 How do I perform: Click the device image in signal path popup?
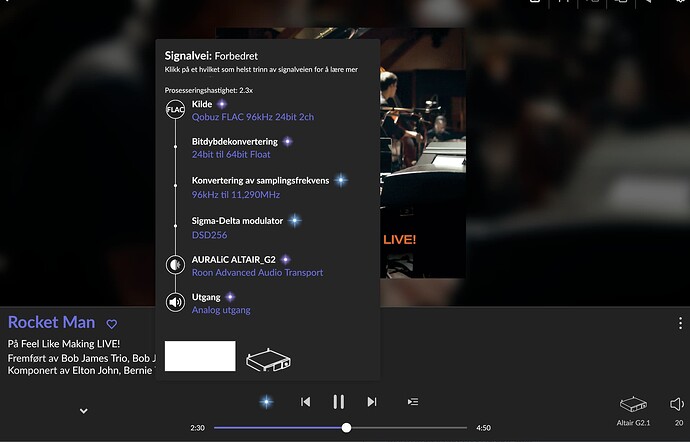pyautogui.click(x=268, y=360)
